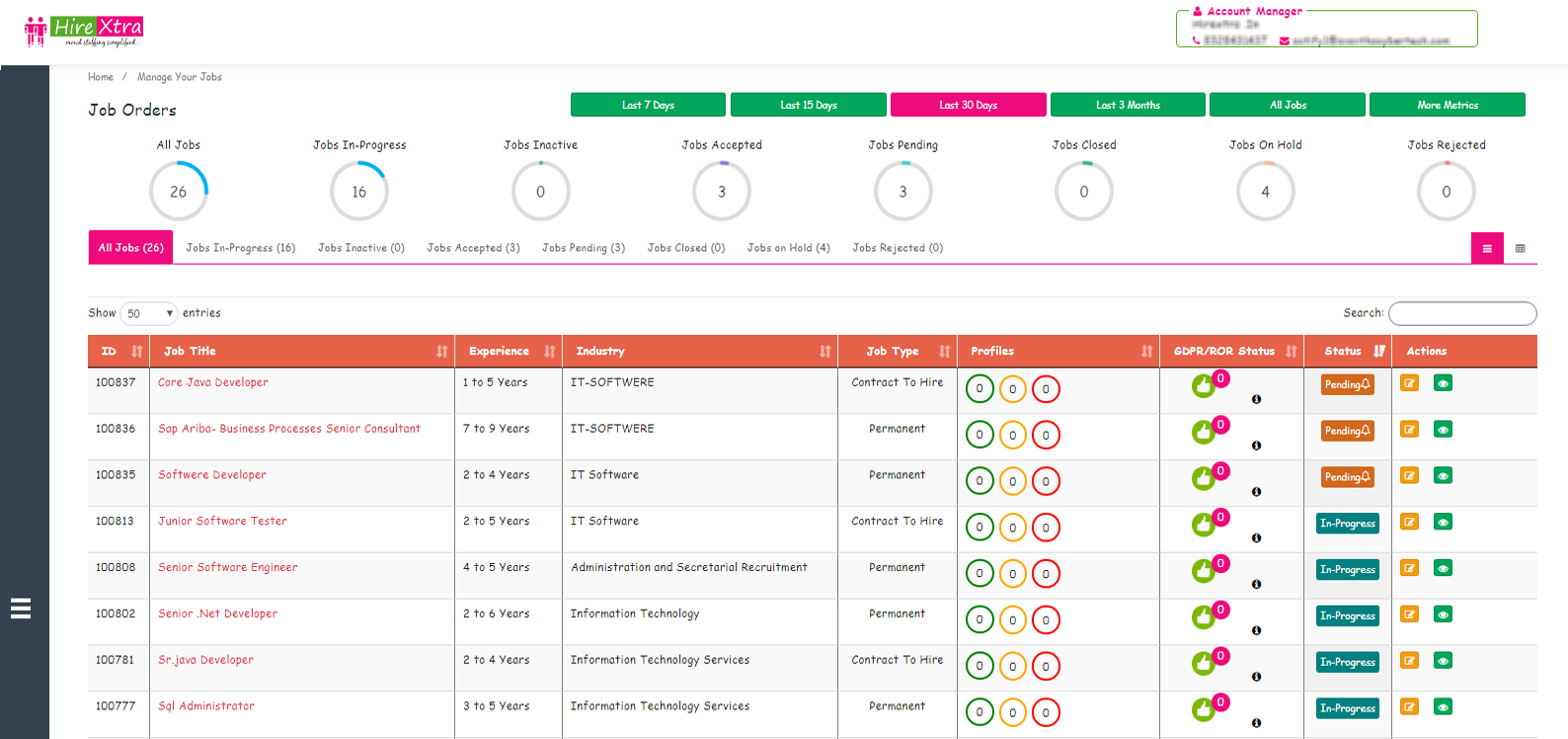1568x739 pixels.
Task: Edit job 100813 Junior Software Tester
Action: coord(1409,522)
